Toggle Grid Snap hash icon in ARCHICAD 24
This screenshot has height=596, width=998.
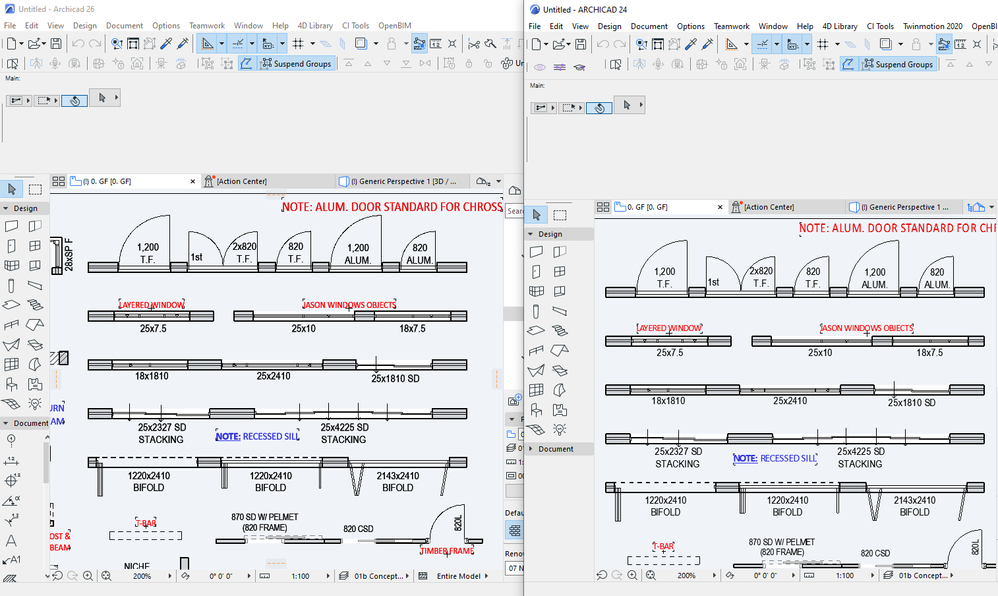(x=822, y=44)
